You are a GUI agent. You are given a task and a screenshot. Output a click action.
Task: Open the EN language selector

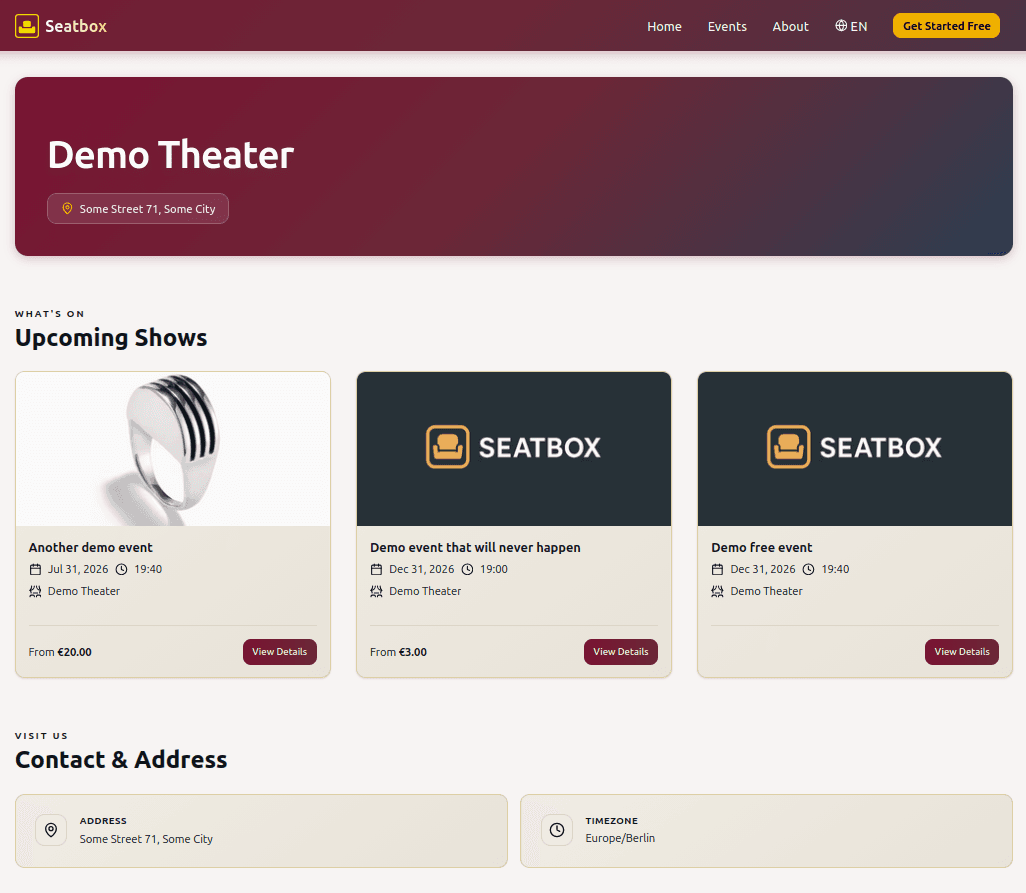coord(851,26)
